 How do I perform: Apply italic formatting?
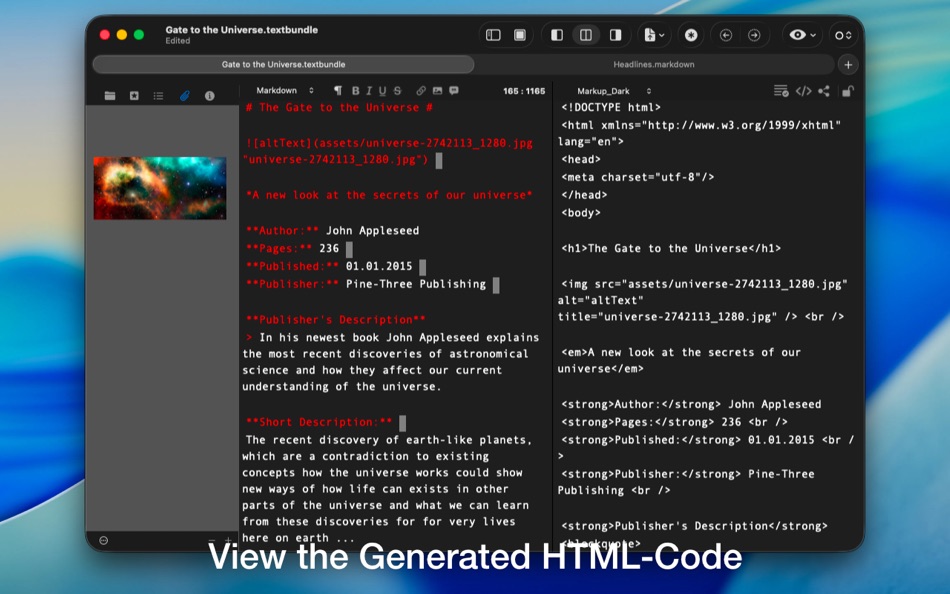pyautogui.click(x=369, y=90)
